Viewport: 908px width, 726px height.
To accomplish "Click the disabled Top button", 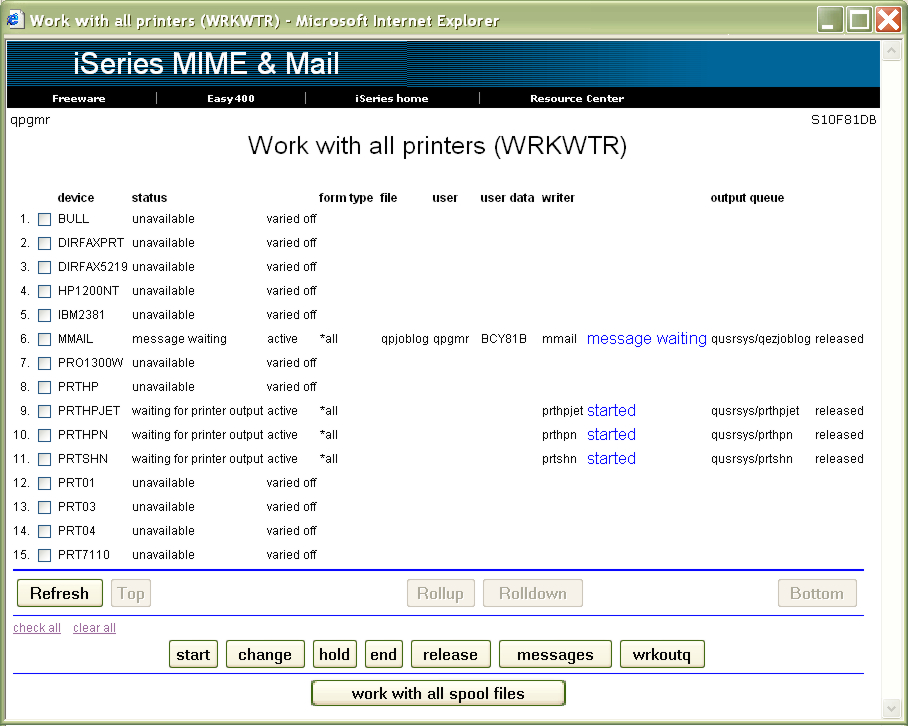I will pyautogui.click(x=131, y=593).
